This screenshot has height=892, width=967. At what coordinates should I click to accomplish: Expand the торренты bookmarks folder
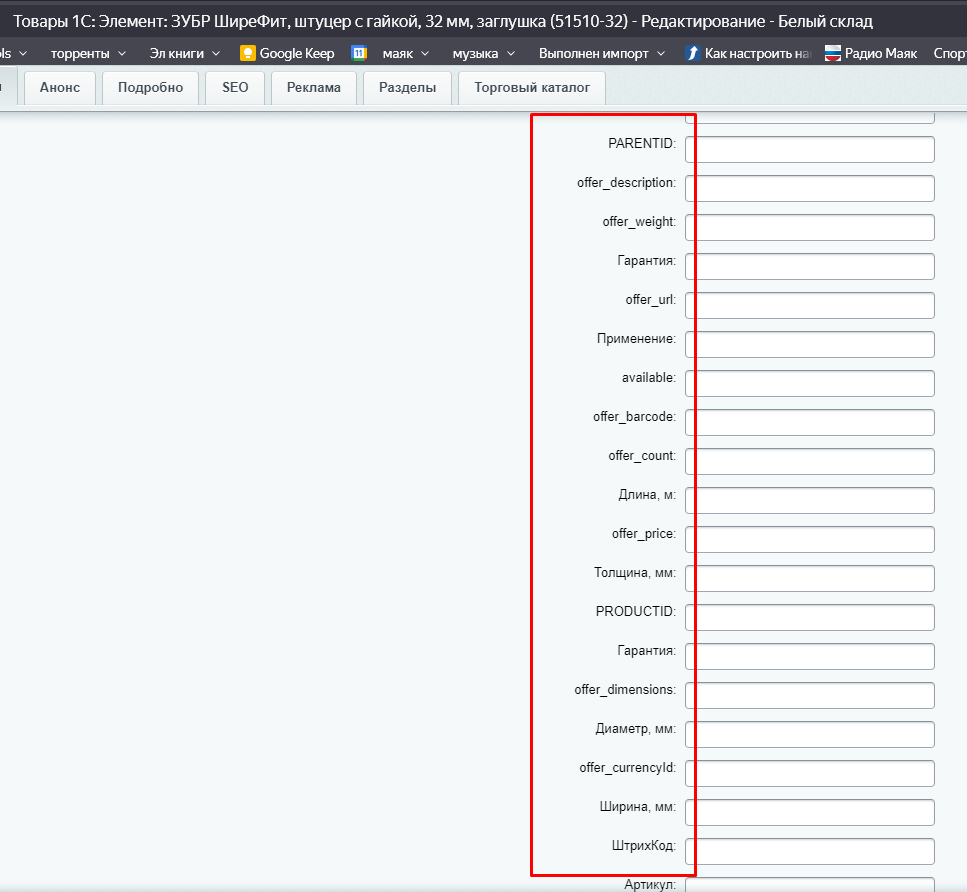click(x=88, y=54)
